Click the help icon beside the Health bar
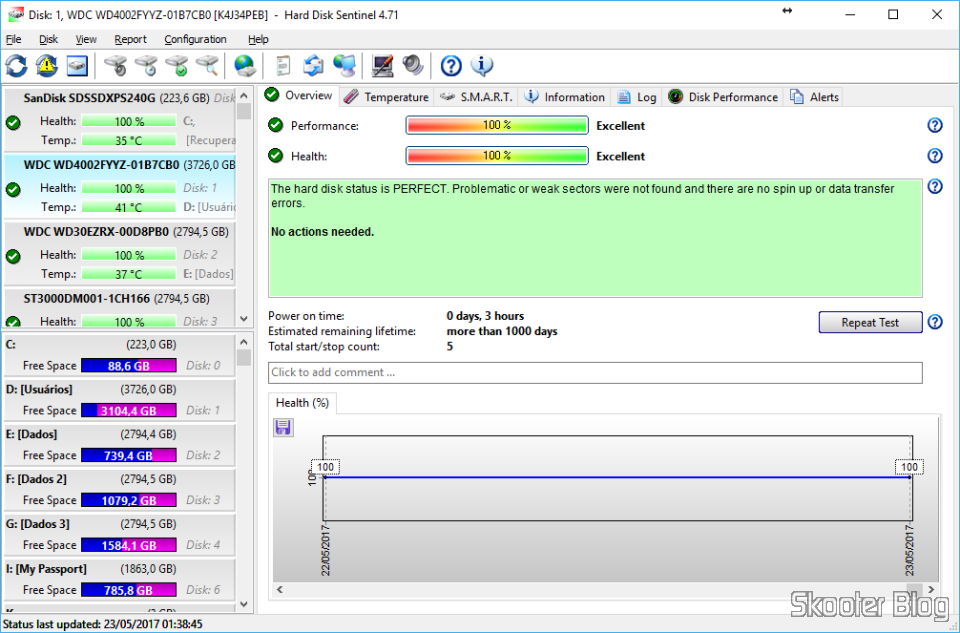Image resolution: width=960 pixels, height=633 pixels. pos(935,156)
